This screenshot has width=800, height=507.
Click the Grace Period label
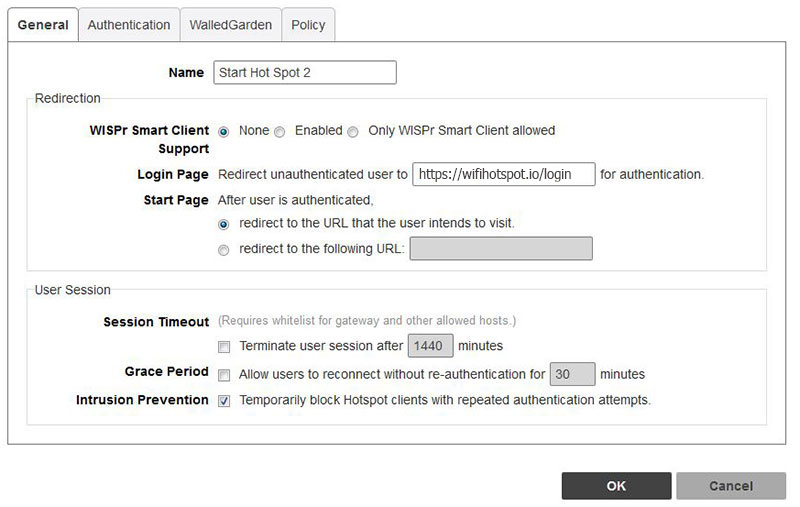click(166, 372)
